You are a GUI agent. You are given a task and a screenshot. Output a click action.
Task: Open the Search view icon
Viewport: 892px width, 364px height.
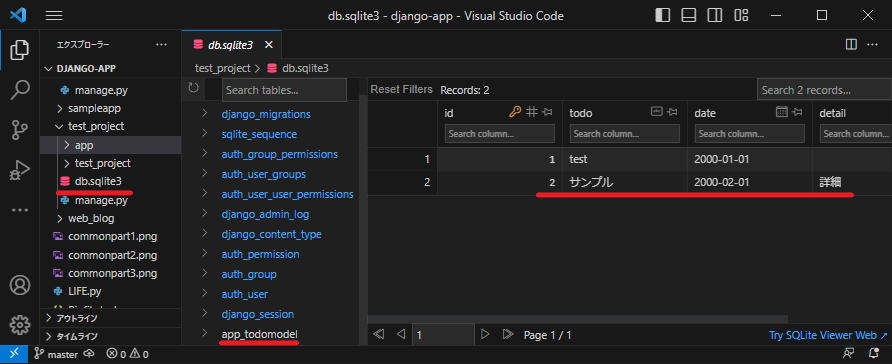[x=19, y=89]
